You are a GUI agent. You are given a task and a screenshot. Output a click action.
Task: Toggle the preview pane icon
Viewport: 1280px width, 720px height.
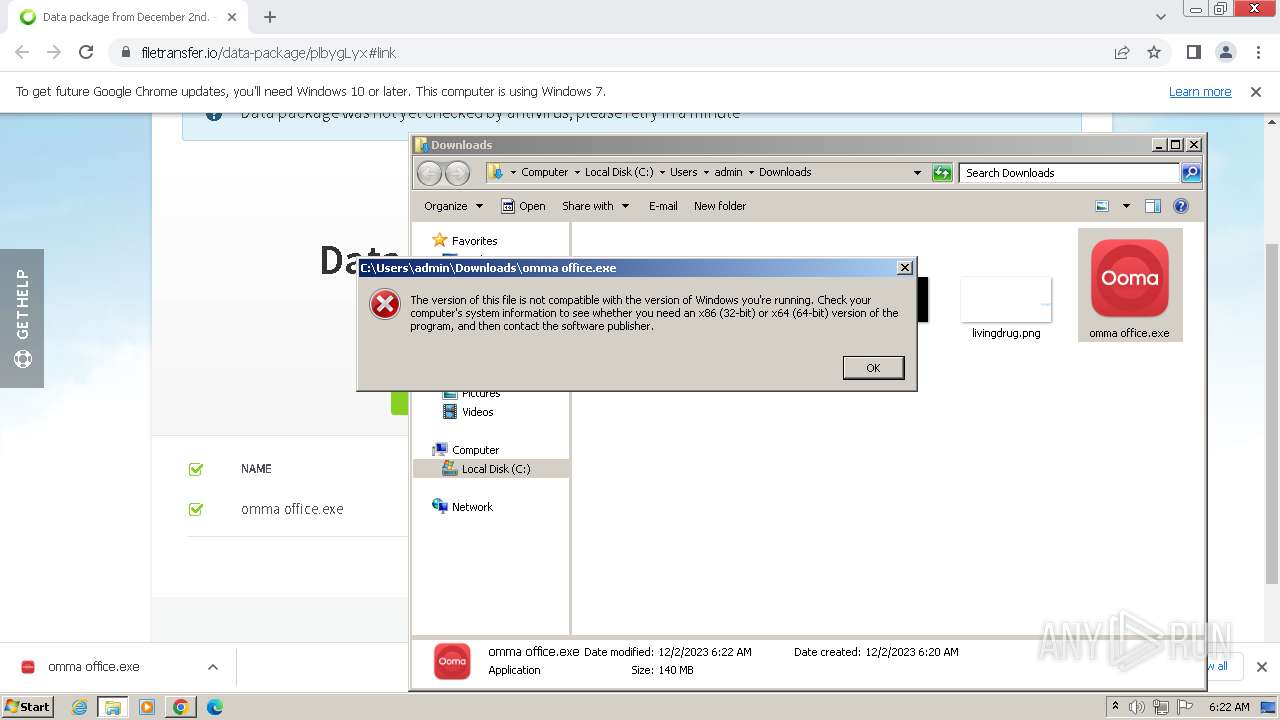[1153, 206]
